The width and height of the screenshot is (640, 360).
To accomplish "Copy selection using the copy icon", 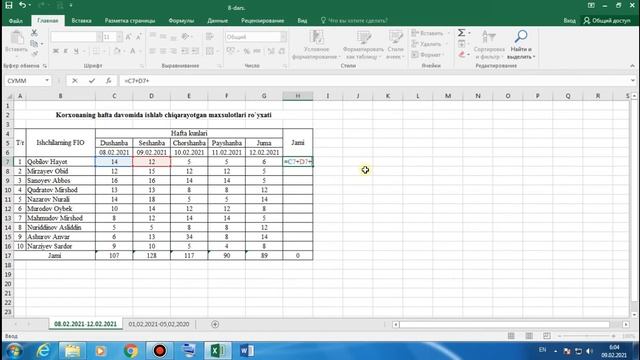I will (34, 43).
